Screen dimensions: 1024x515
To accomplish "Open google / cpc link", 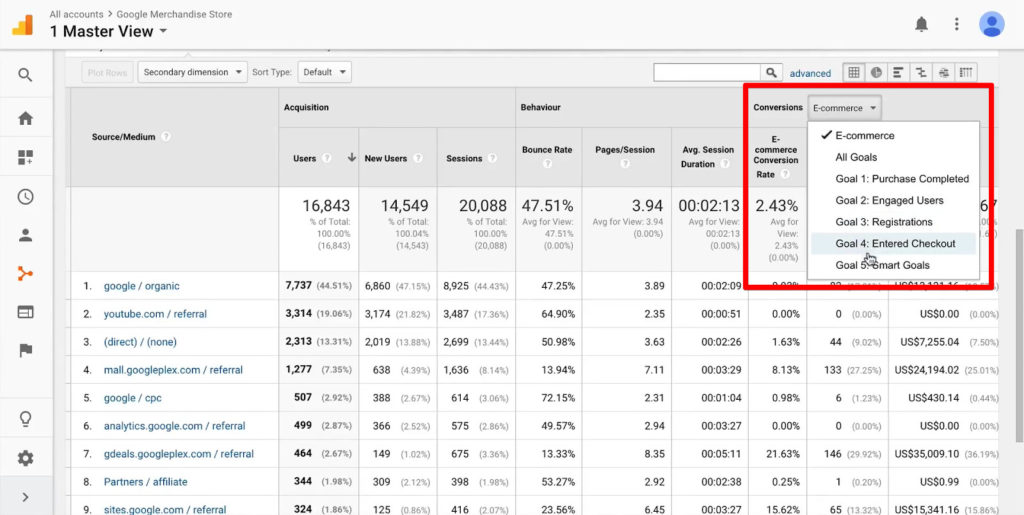I will coord(133,398).
